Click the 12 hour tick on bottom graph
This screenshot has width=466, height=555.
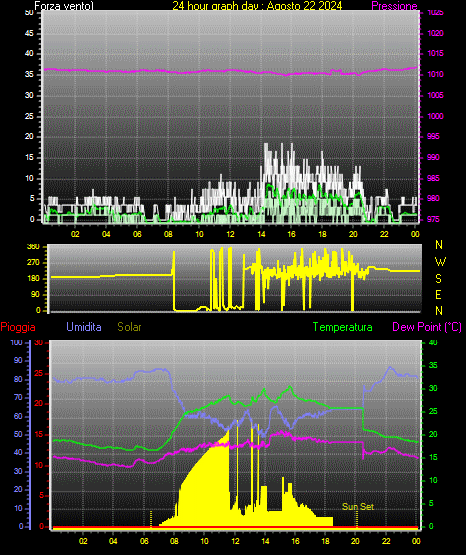pyautogui.click(x=235, y=541)
